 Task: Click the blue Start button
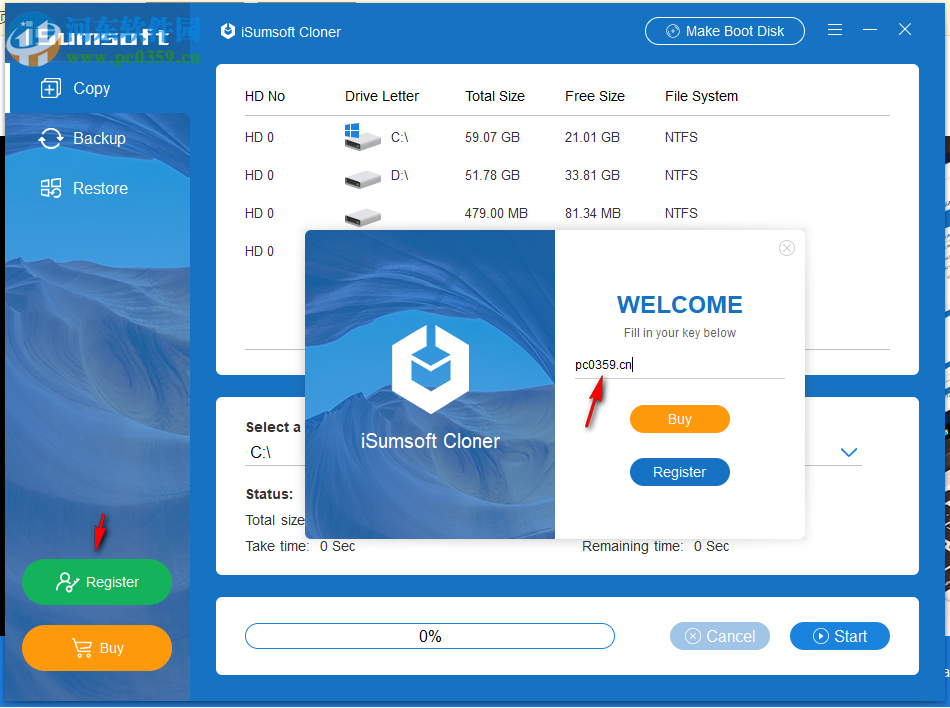(x=839, y=636)
